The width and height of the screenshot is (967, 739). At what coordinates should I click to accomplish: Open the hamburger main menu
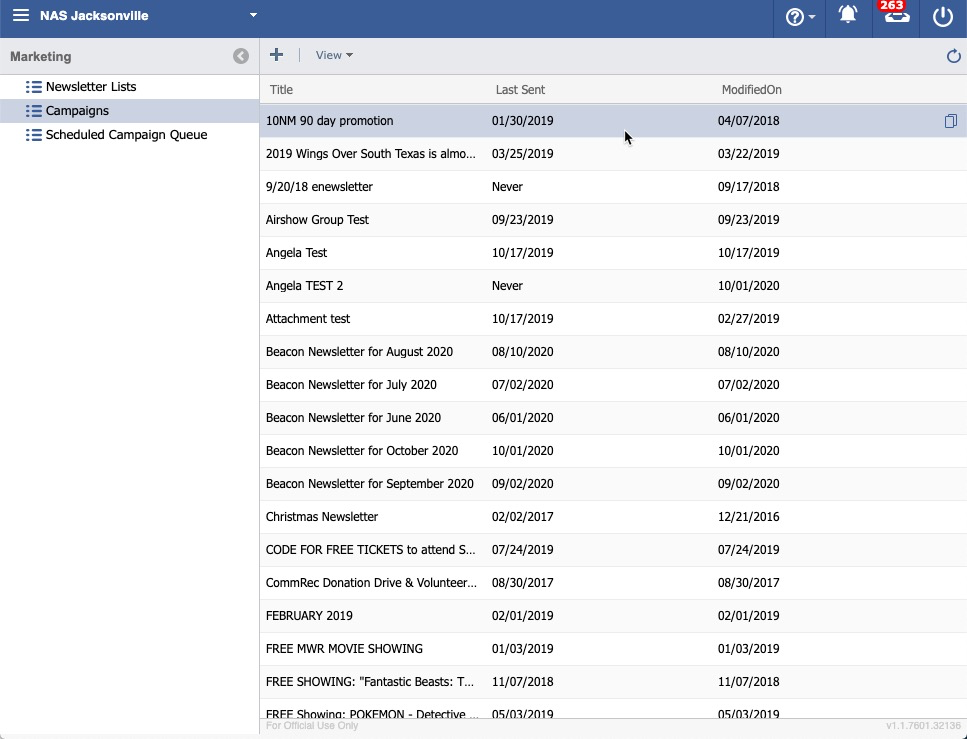[21, 16]
